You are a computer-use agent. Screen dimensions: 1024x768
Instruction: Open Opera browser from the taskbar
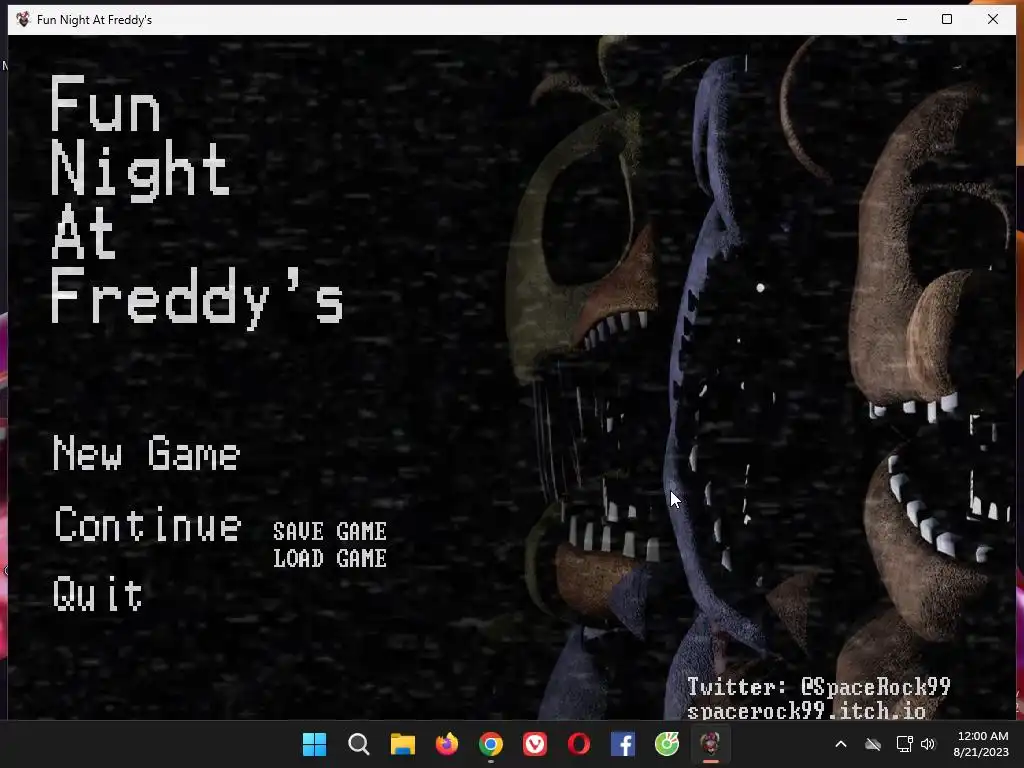[579, 744]
